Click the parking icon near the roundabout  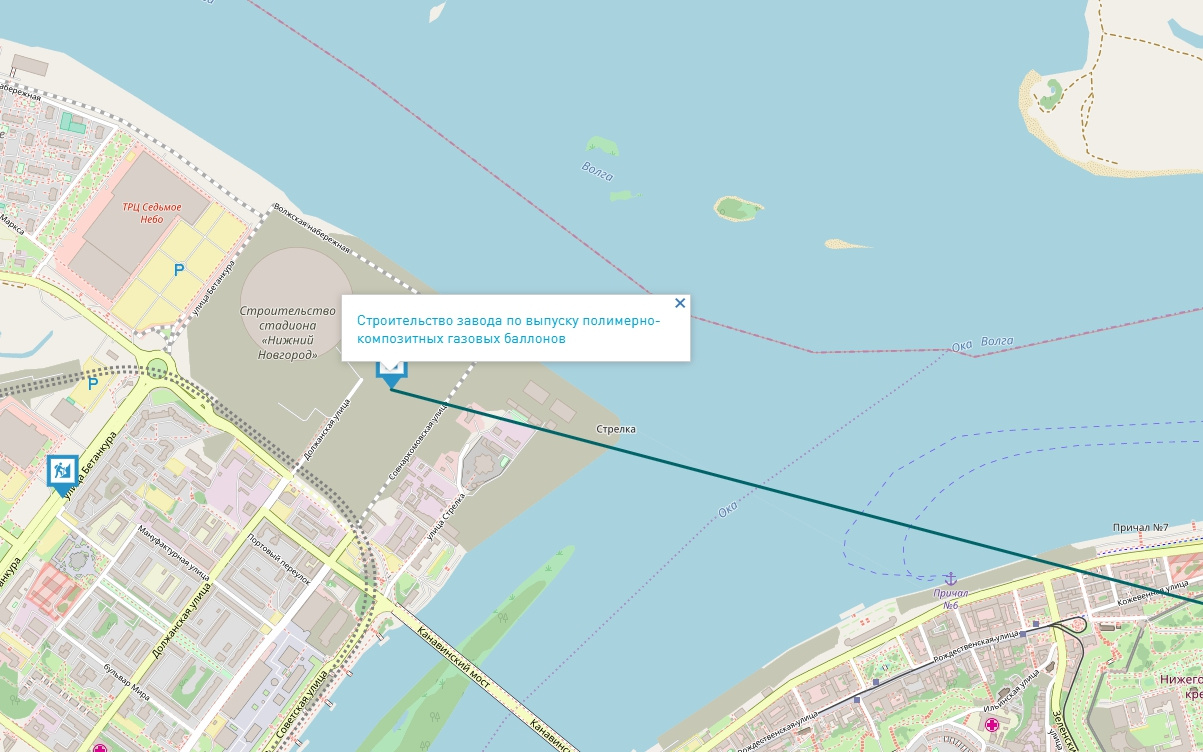point(92,383)
